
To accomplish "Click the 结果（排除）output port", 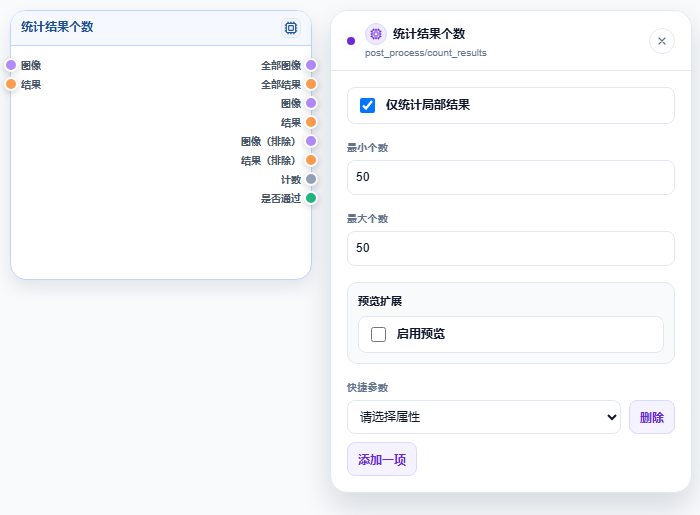I will coord(311,160).
